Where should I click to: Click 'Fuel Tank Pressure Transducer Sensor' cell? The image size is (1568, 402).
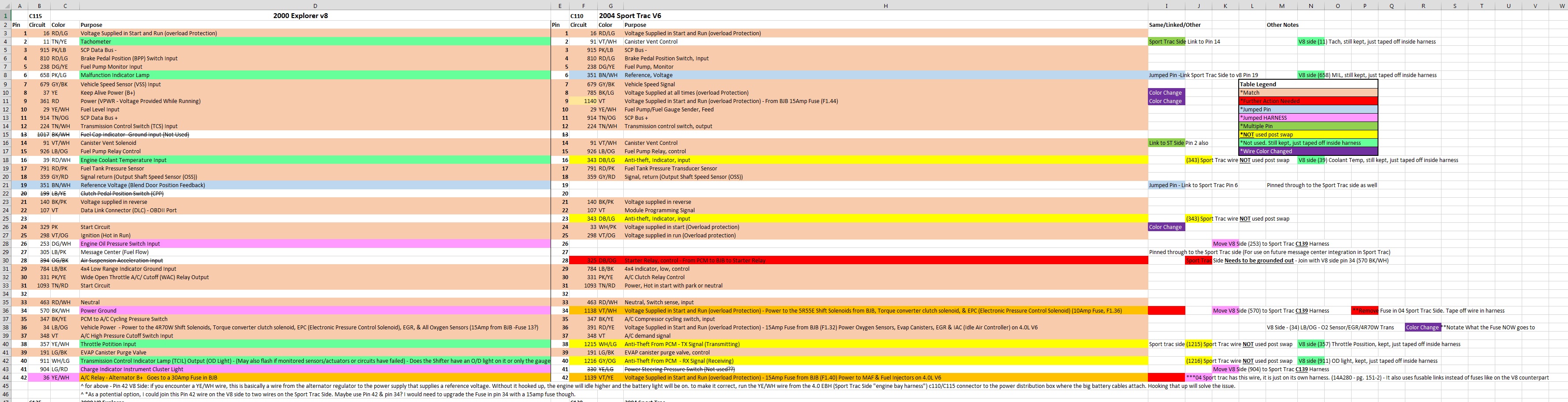click(885, 169)
